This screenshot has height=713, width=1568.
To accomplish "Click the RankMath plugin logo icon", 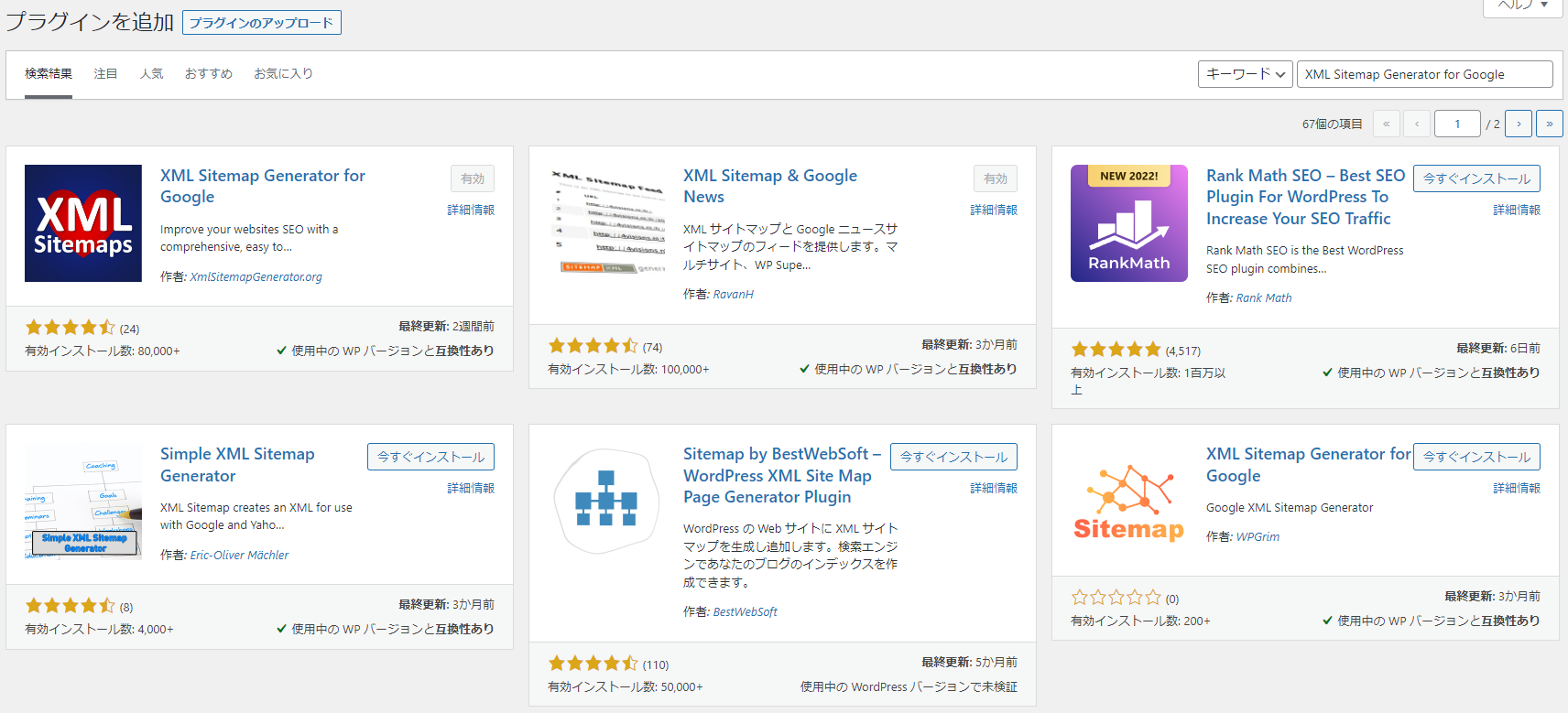I will coord(1129,223).
